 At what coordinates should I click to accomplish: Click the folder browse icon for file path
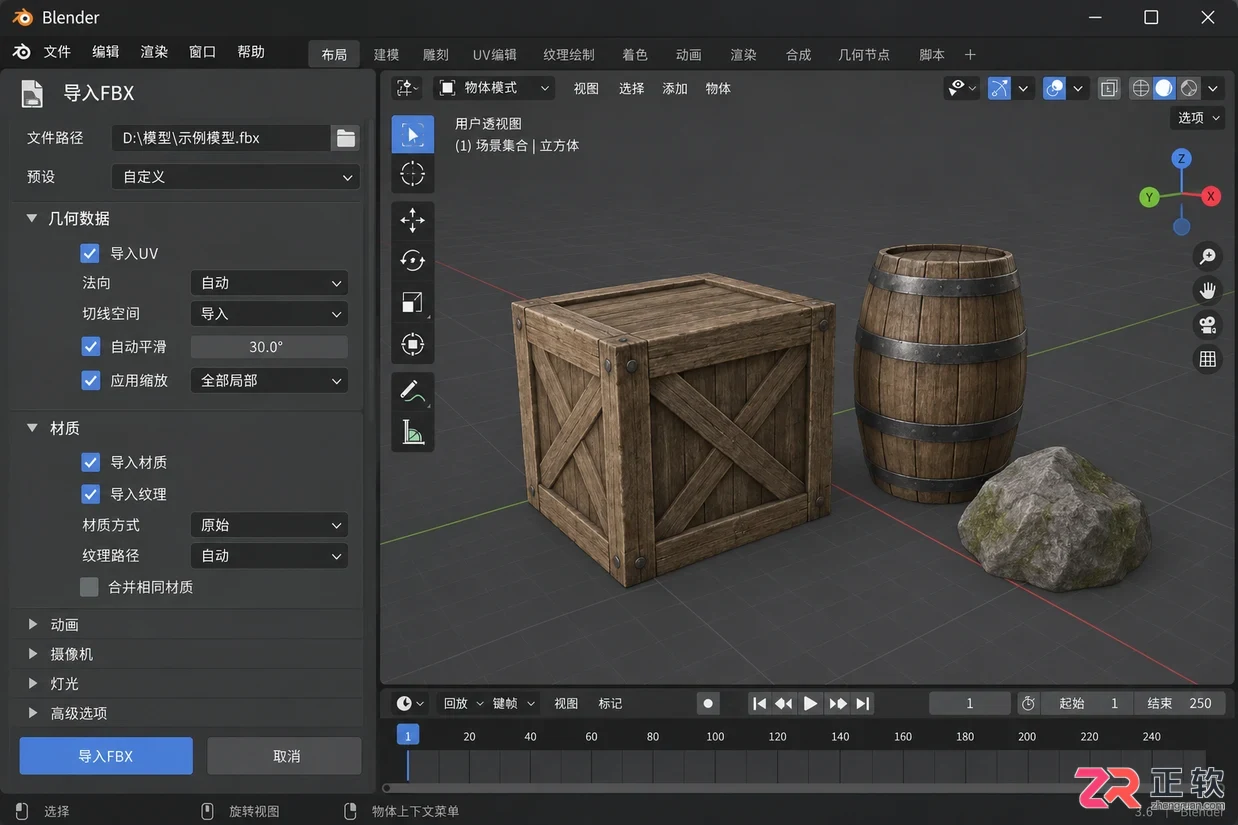[x=346, y=138]
